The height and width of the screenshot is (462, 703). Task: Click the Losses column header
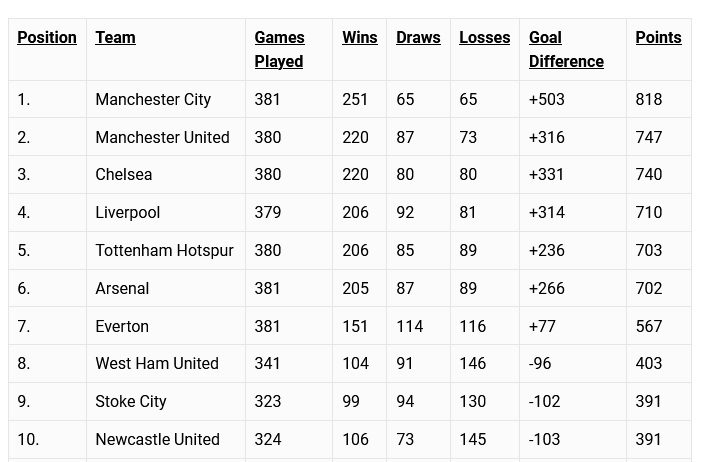[484, 37]
